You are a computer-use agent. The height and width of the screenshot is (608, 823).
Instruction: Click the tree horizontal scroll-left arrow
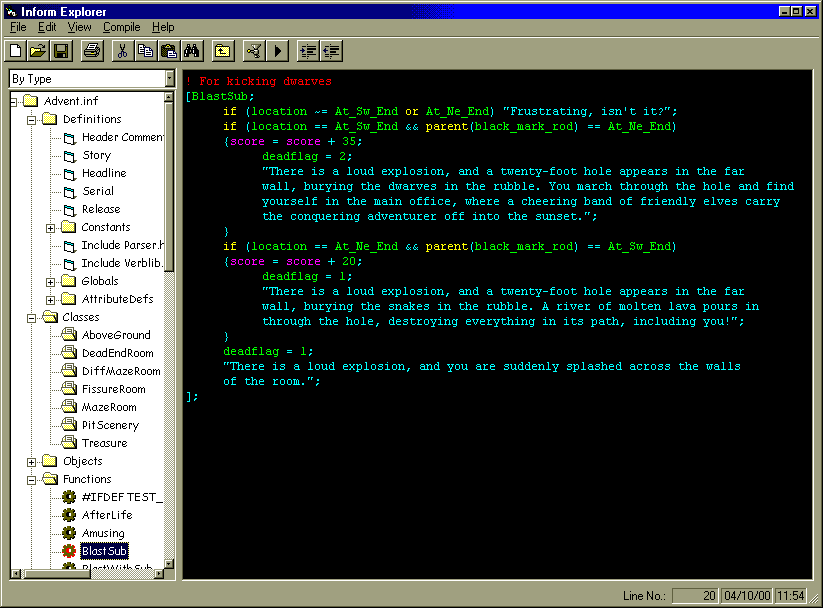[x=16, y=574]
